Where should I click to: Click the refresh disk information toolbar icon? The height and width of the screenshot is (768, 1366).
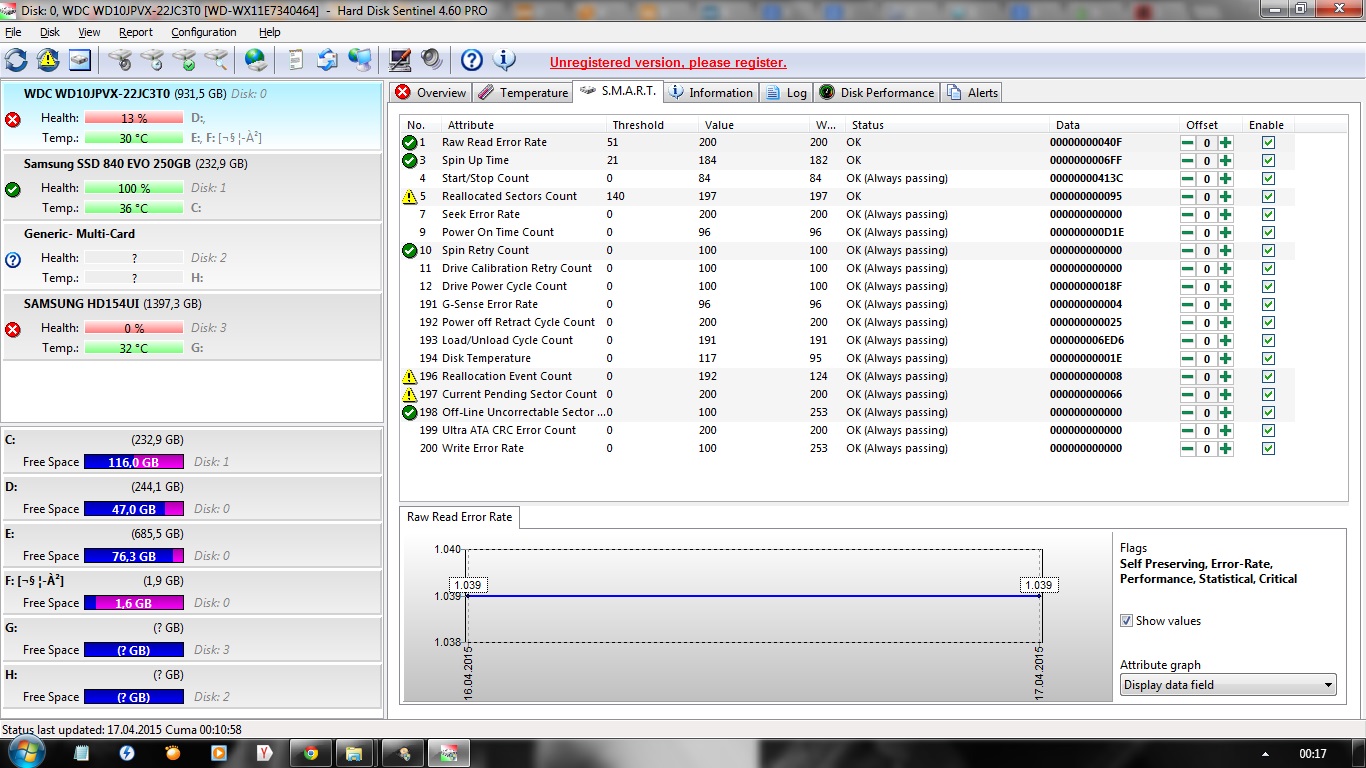pos(16,60)
